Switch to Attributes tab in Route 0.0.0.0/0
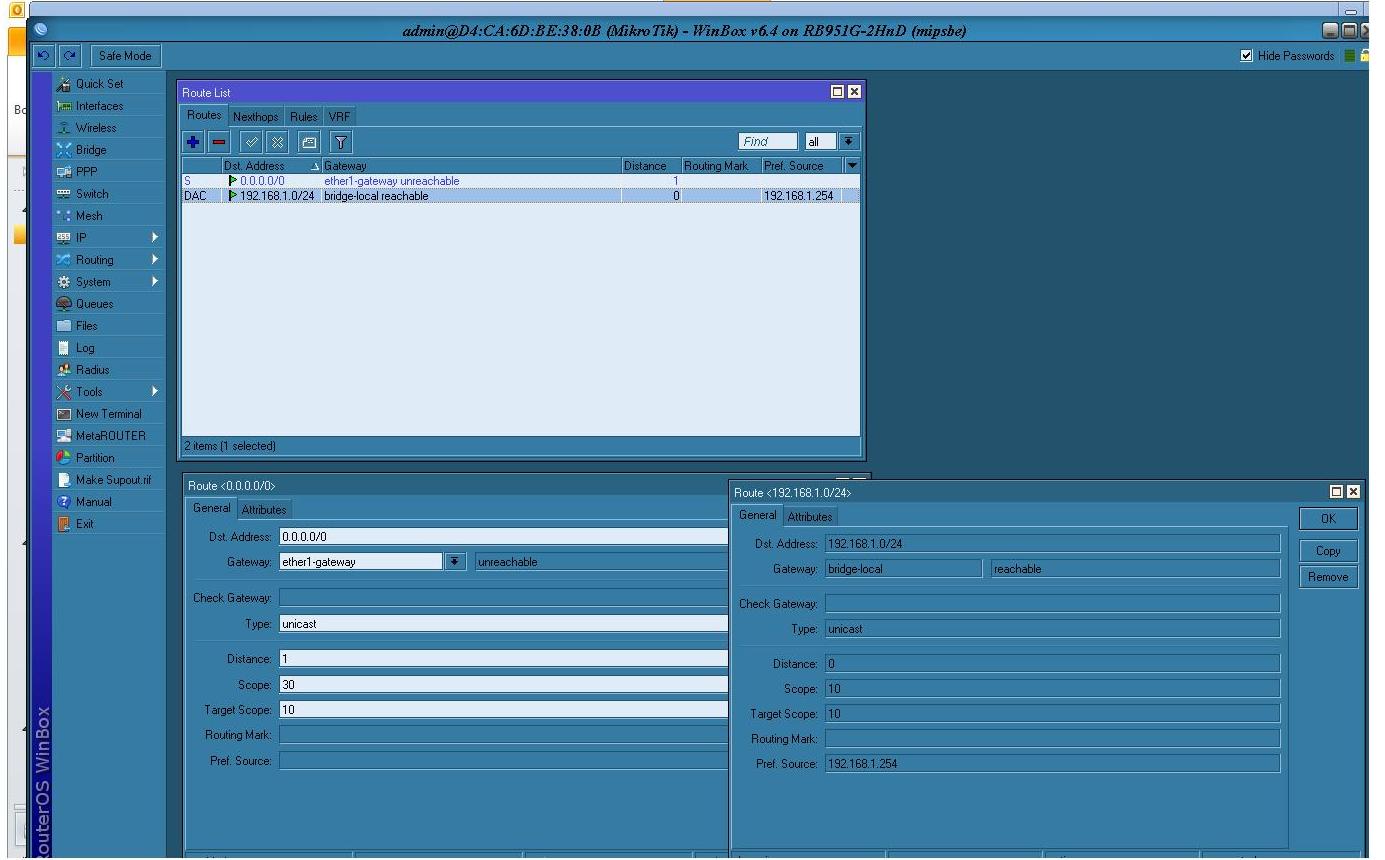 tap(264, 510)
